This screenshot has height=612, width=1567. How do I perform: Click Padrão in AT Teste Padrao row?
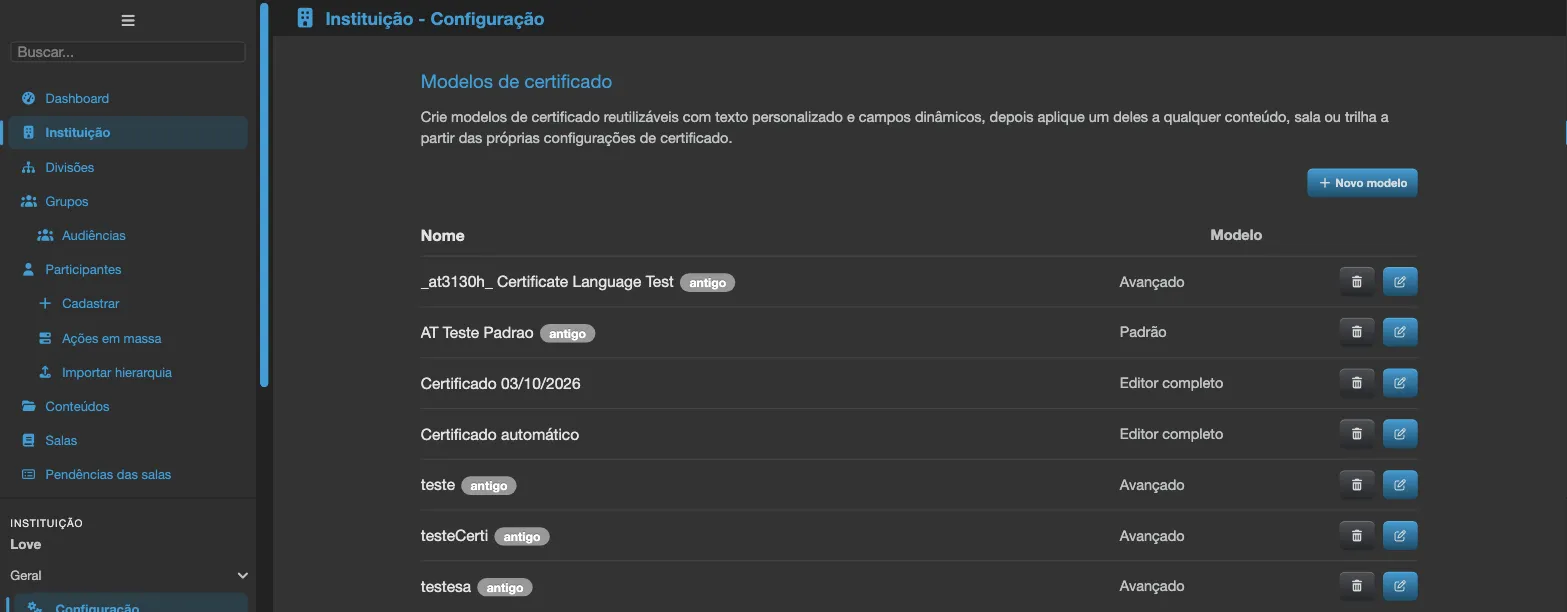(1143, 332)
